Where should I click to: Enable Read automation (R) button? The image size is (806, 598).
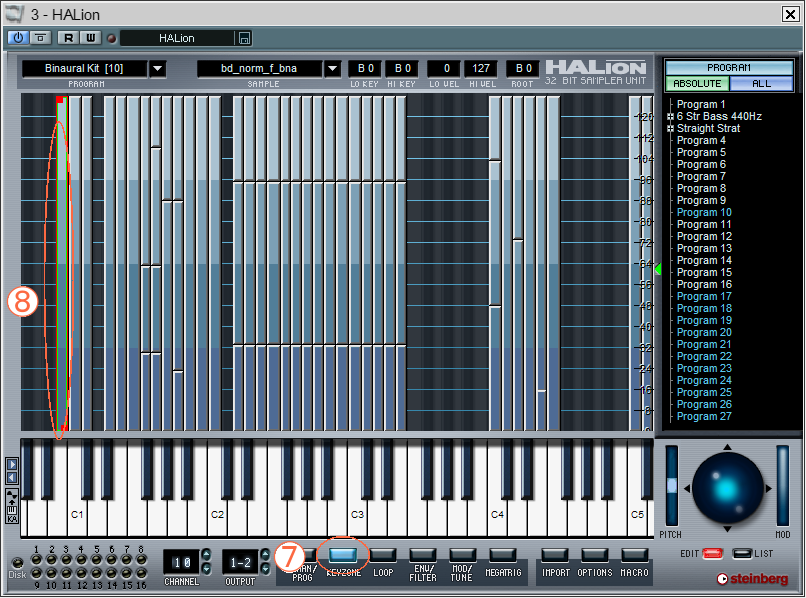click(x=69, y=38)
